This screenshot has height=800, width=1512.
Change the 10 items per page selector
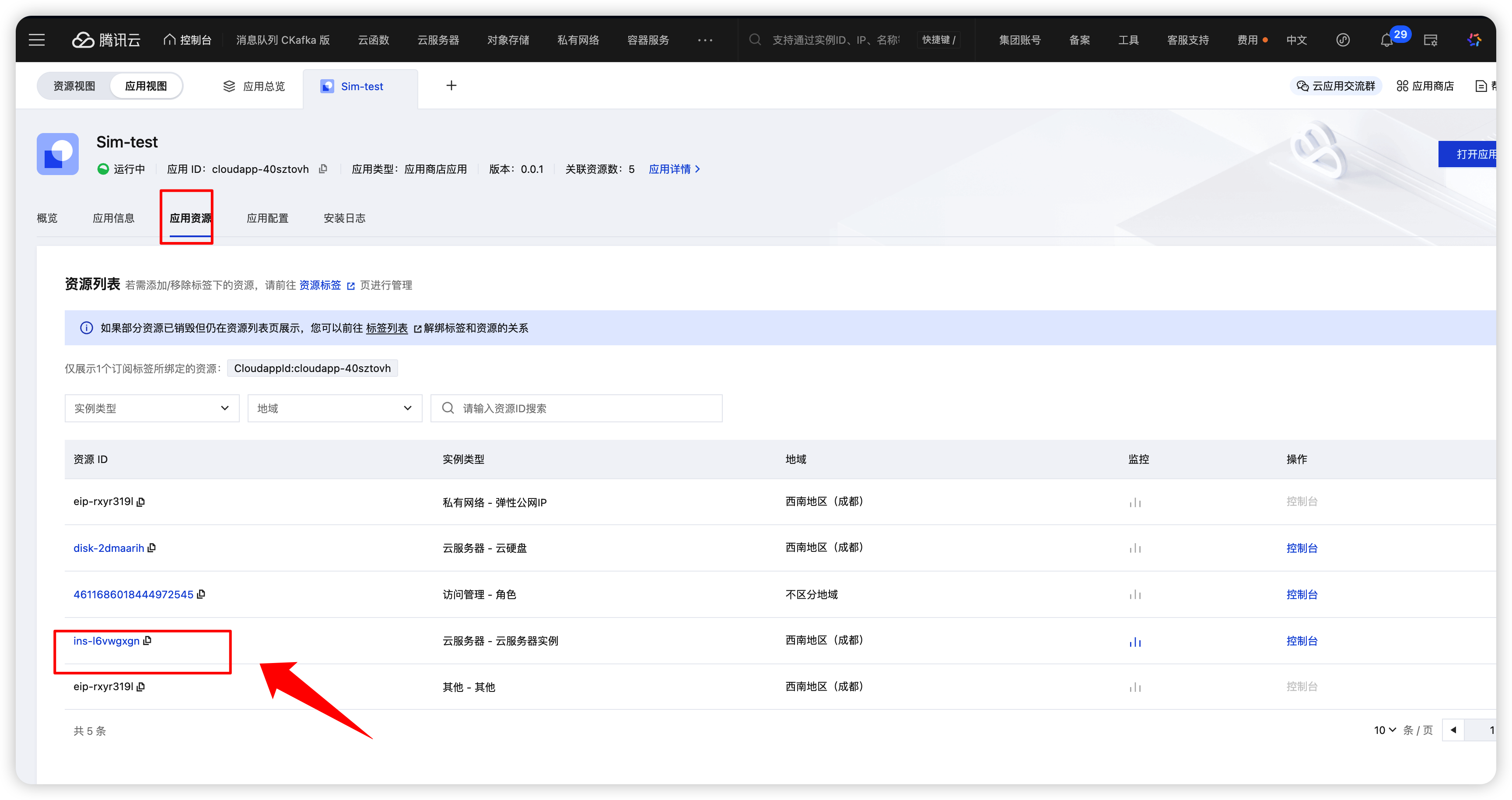[x=1384, y=730]
